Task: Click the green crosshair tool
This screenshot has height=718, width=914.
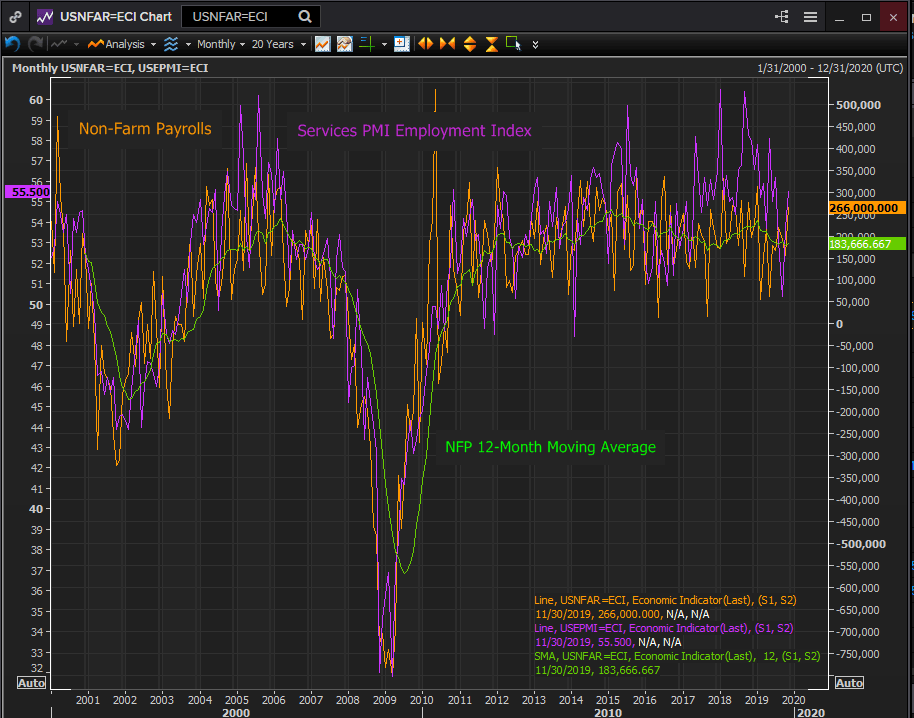Action: click(x=367, y=44)
